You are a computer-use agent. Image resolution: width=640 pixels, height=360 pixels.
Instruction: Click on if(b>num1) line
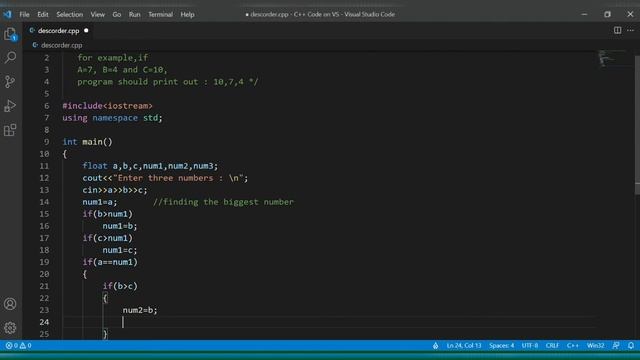click(x=107, y=214)
